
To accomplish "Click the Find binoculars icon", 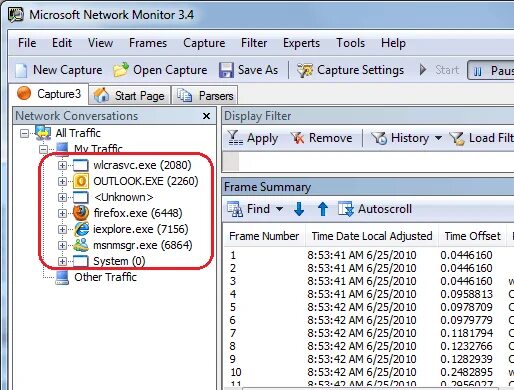I will [235, 209].
